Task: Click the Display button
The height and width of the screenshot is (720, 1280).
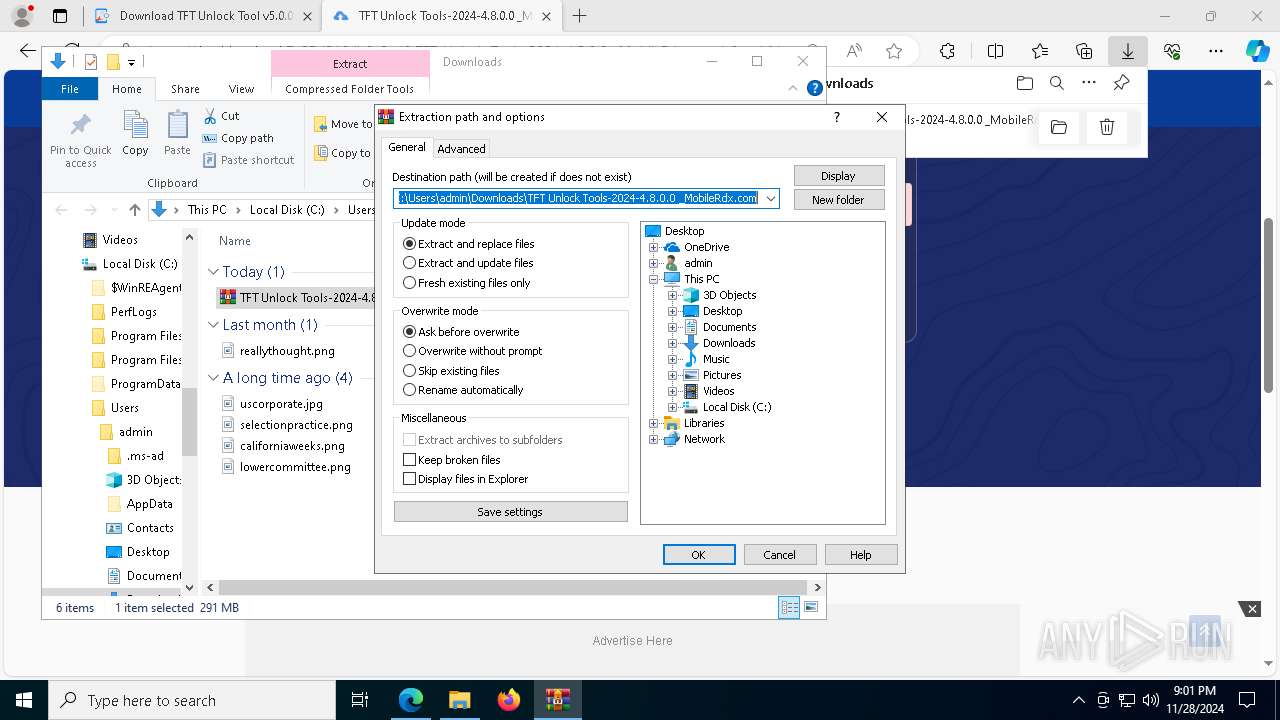Action: 838,175
